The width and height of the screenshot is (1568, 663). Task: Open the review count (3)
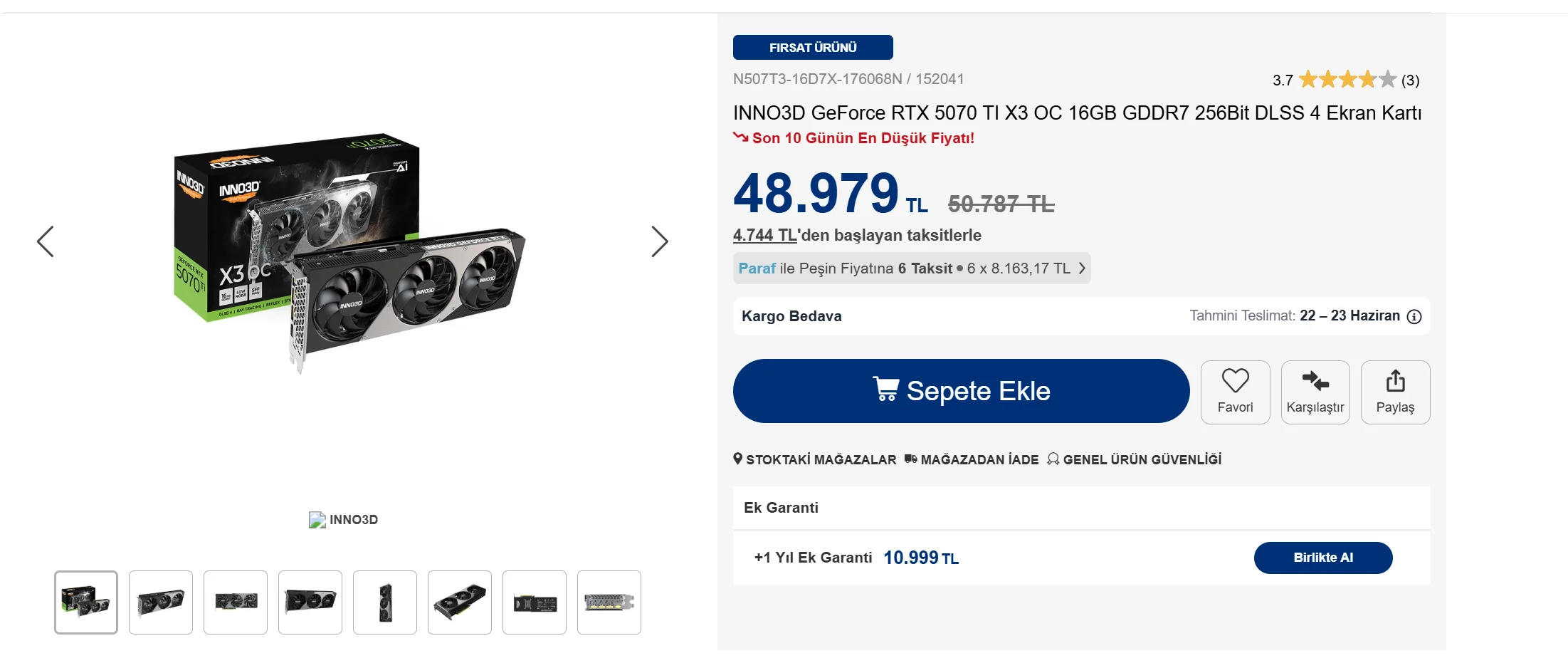pos(1410,80)
